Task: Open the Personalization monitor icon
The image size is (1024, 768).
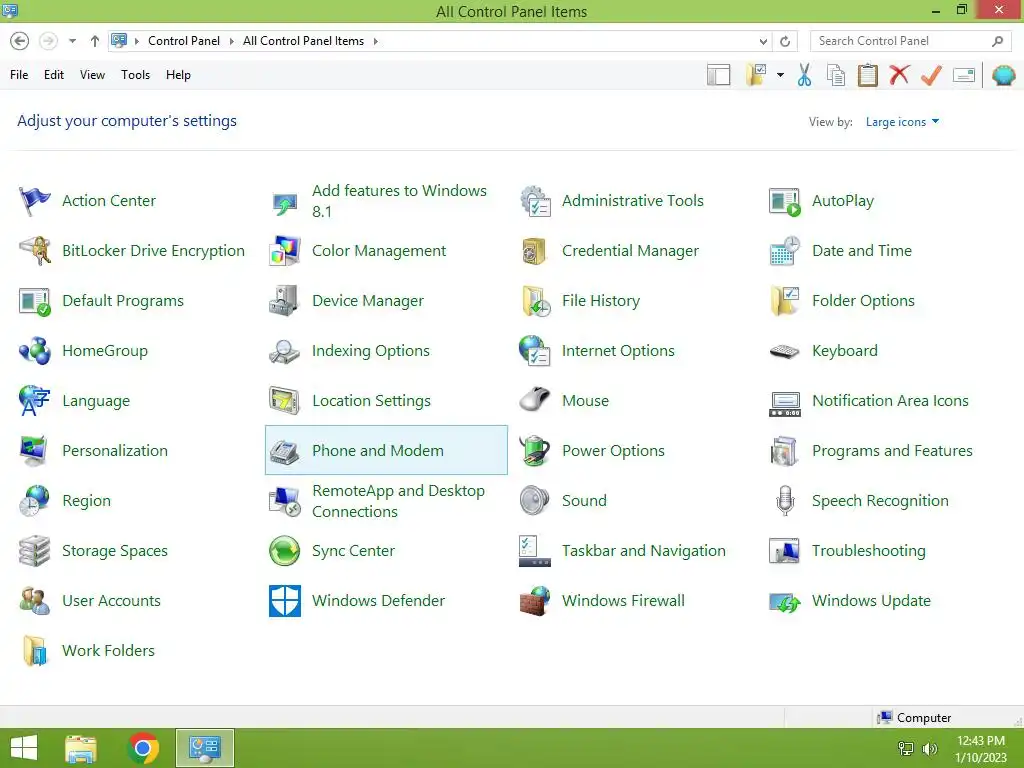Action: 35,451
